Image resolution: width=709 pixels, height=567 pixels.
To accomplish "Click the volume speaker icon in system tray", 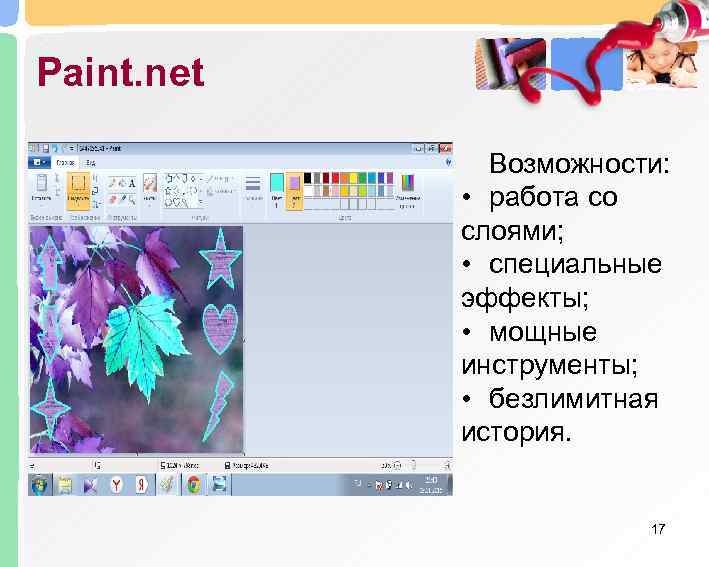I will (408, 485).
